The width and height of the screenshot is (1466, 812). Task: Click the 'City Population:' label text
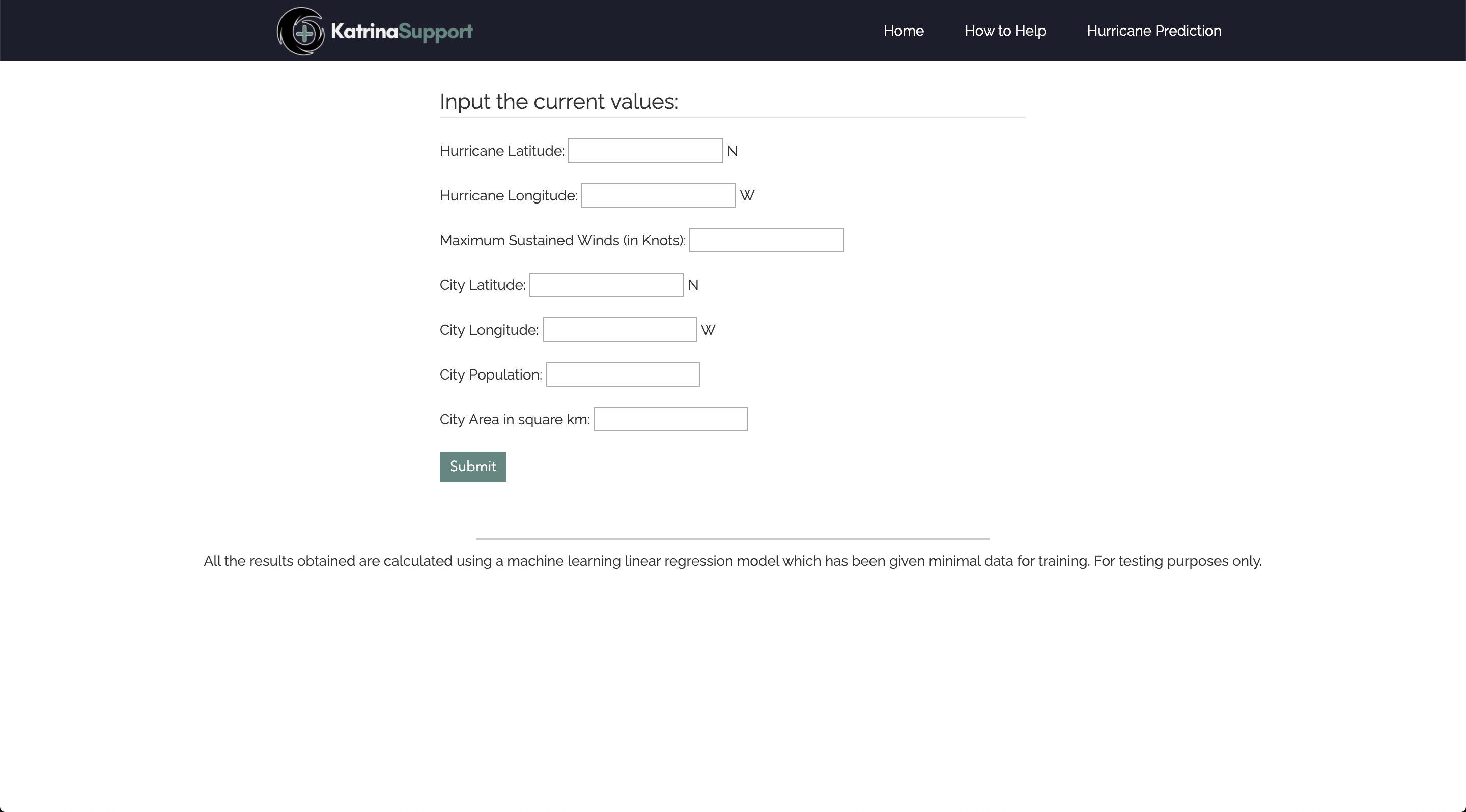tap(491, 375)
